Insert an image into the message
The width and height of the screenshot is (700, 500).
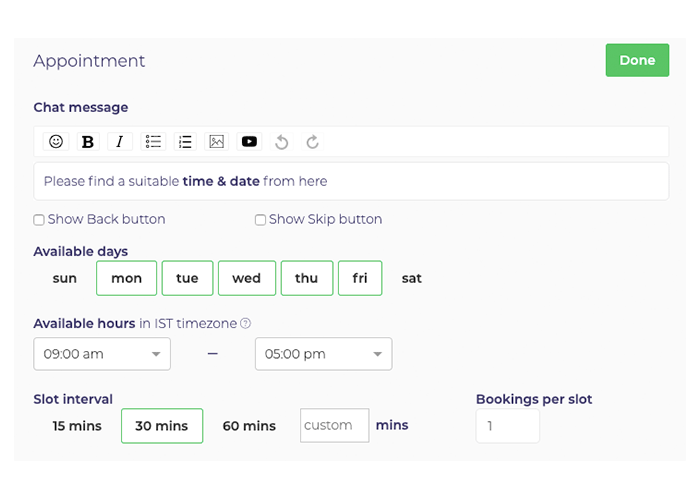pyautogui.click(x=217, y=142)
